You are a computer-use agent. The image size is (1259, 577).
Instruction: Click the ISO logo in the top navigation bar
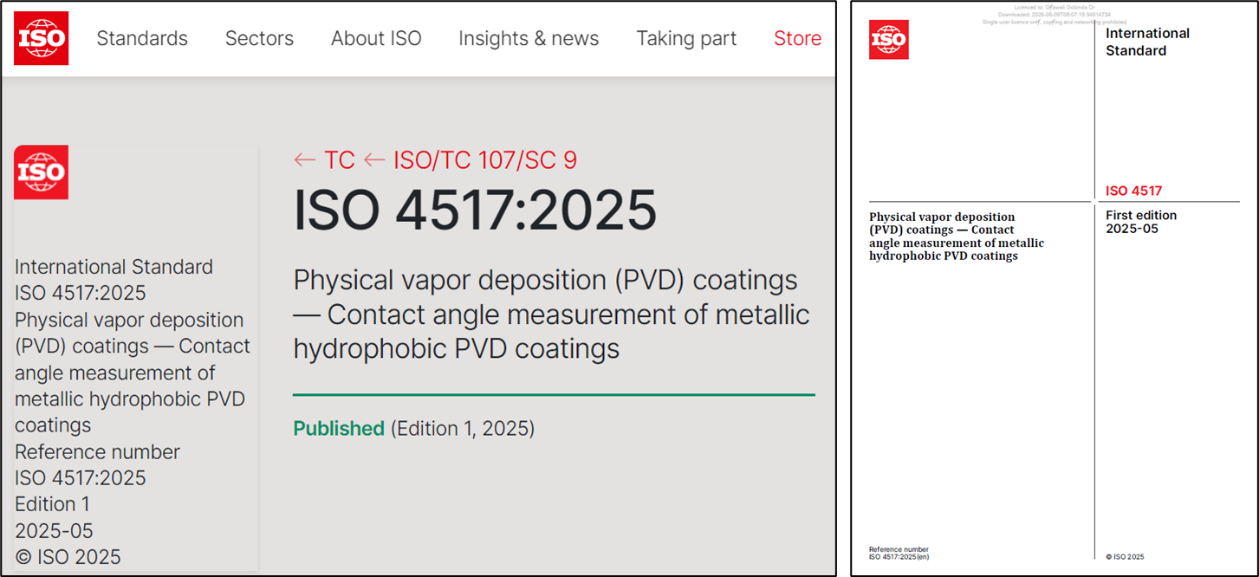[x=41, y=38]
